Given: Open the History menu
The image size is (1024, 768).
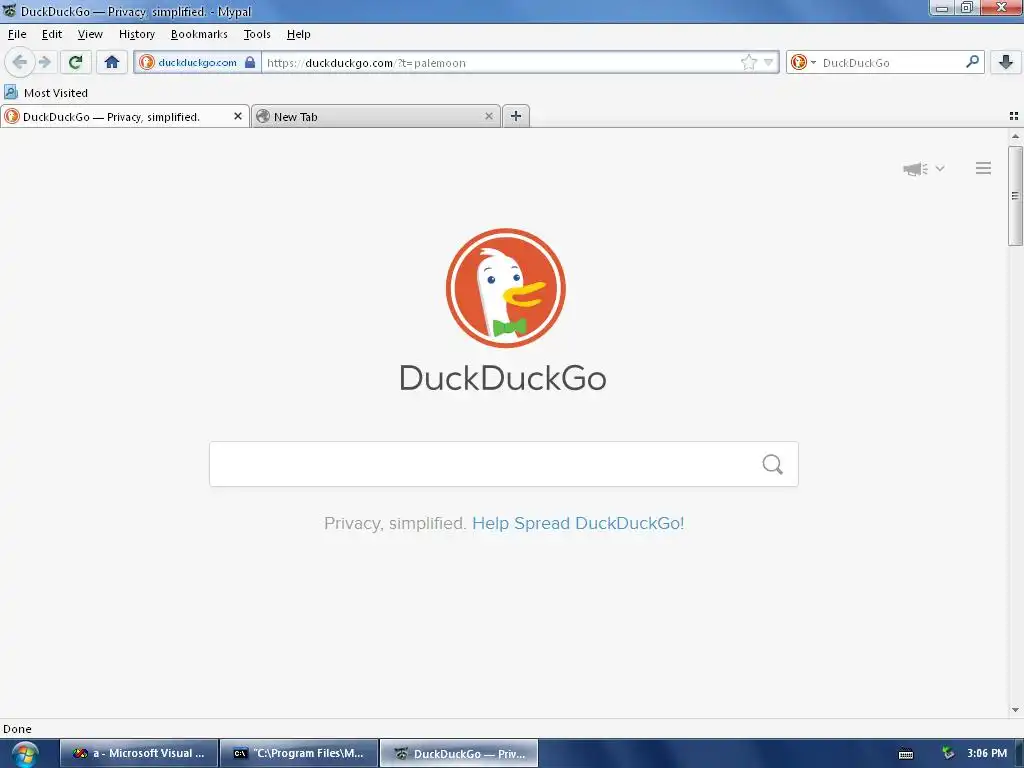Looking at the screenshot, I should pos(136,34).
